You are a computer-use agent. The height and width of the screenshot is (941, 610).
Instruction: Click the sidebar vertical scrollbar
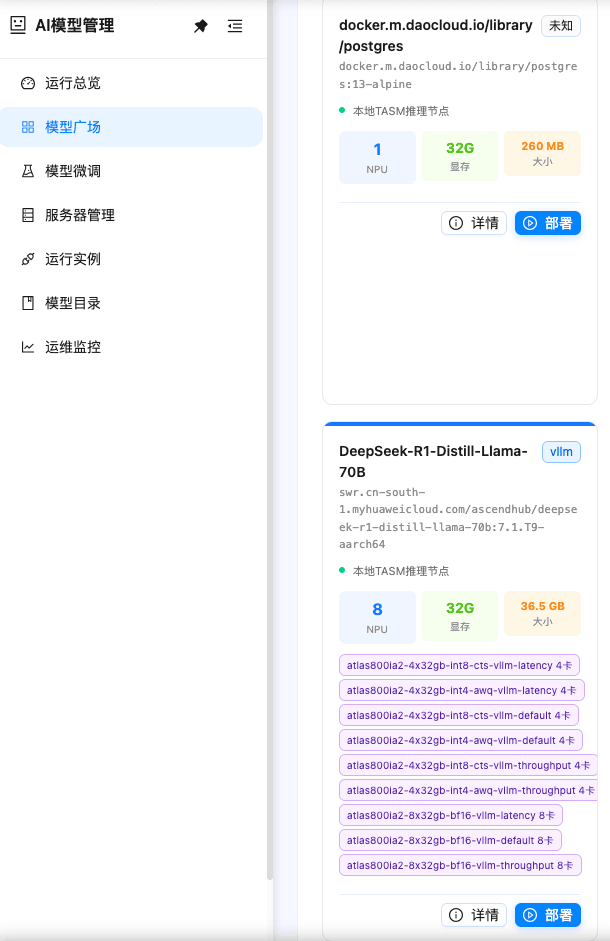270,440
